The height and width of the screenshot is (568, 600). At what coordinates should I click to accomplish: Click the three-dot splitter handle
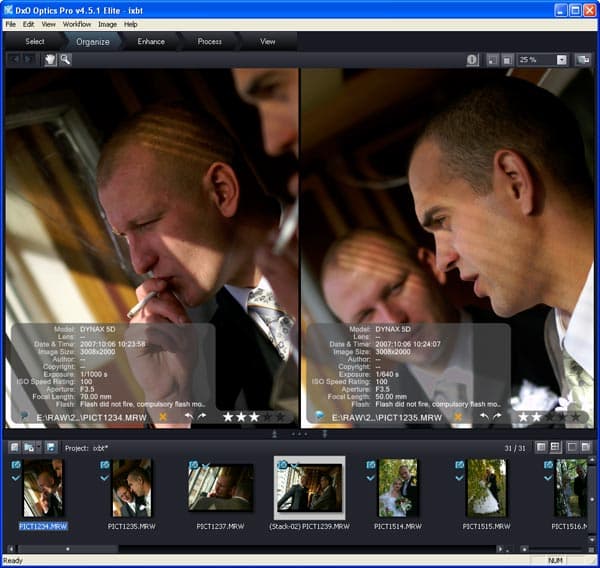tap(299, 434)
